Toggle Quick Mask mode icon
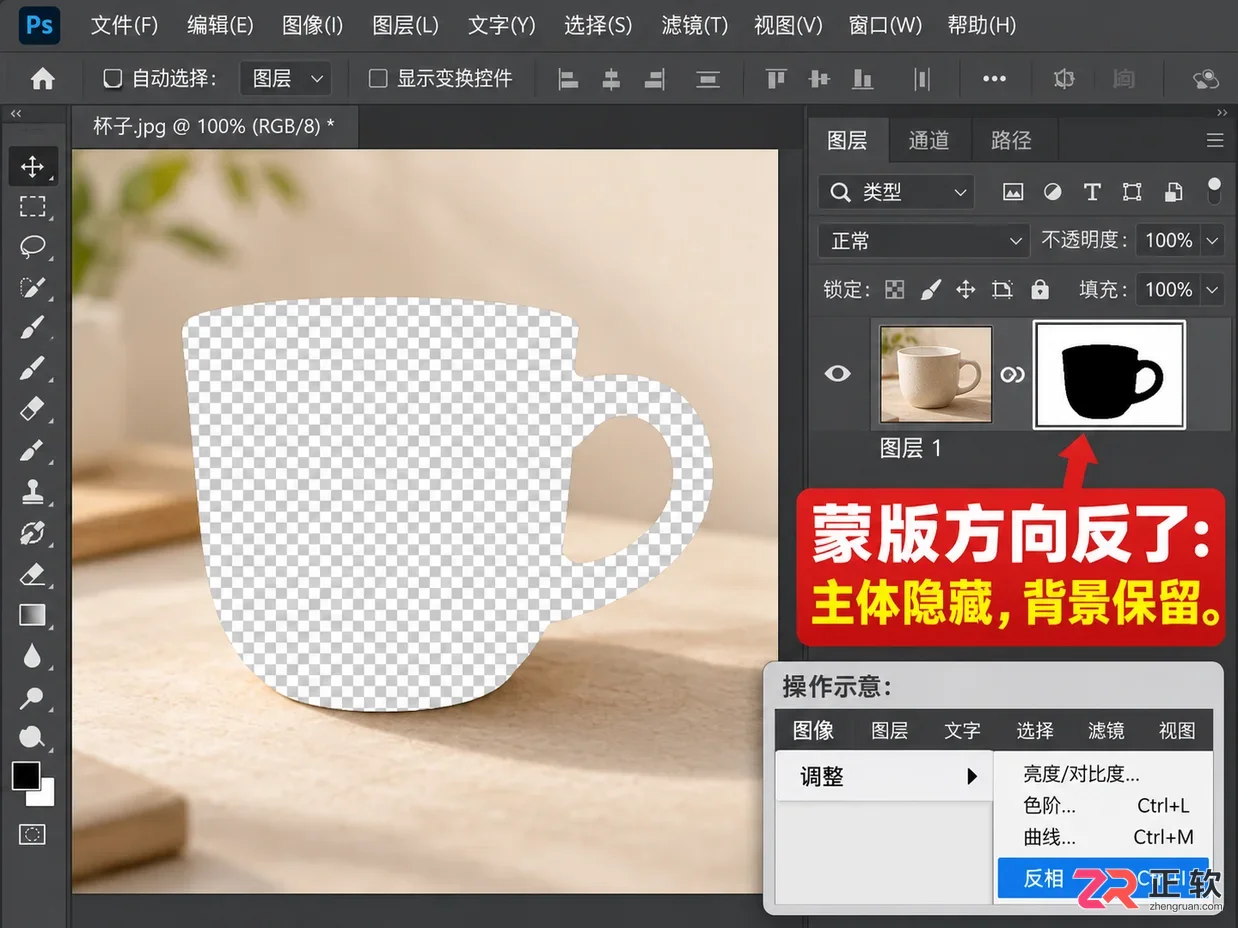The image size is (1238, 928). [x=32, y=833]
